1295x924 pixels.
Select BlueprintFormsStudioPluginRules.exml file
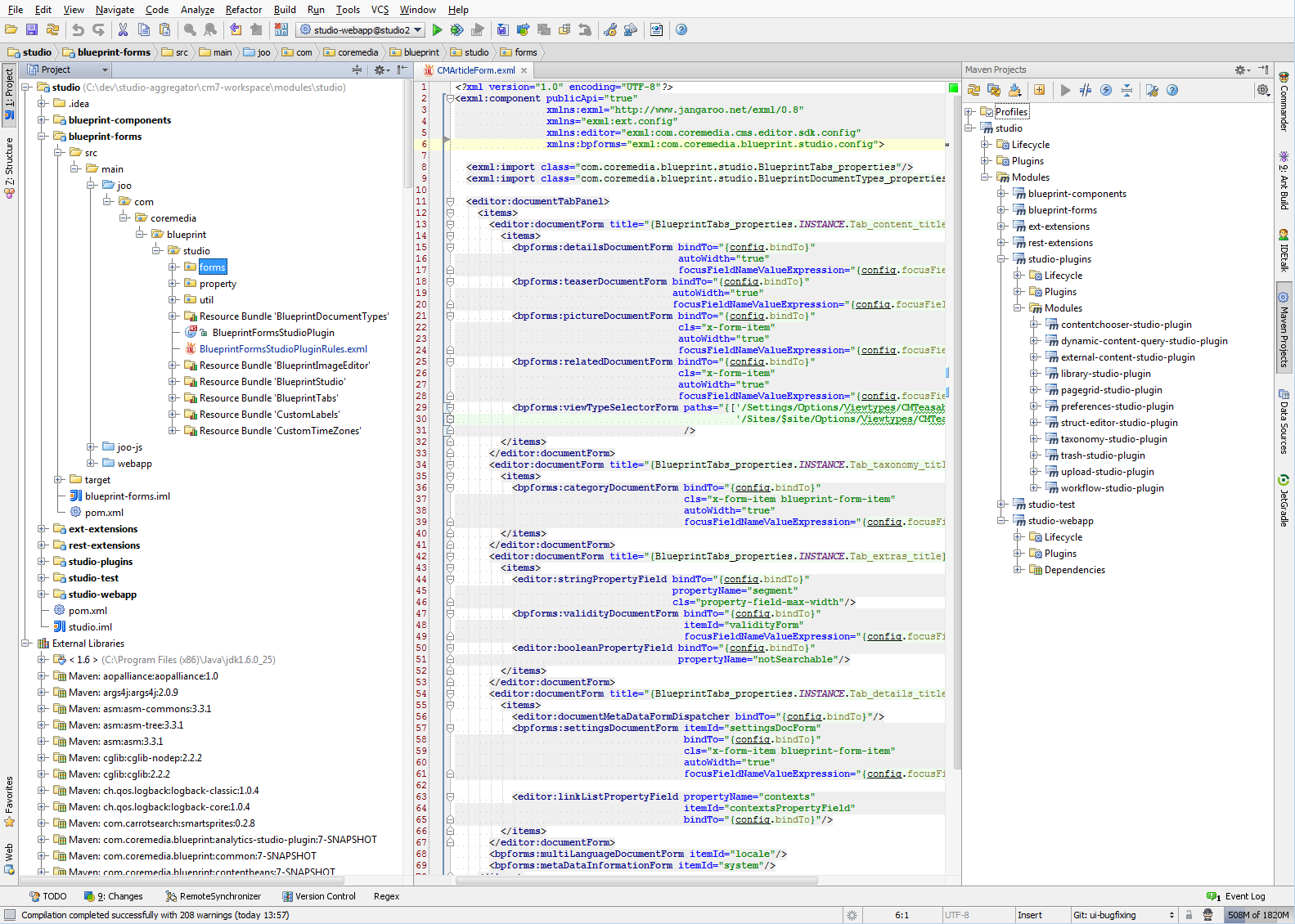[283, 349]
